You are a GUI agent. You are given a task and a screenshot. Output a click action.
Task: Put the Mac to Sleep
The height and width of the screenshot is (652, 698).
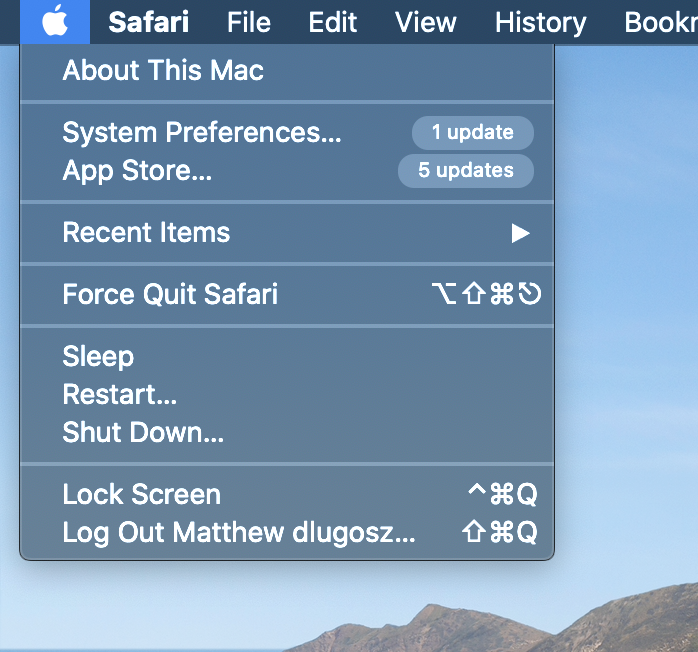98,357
